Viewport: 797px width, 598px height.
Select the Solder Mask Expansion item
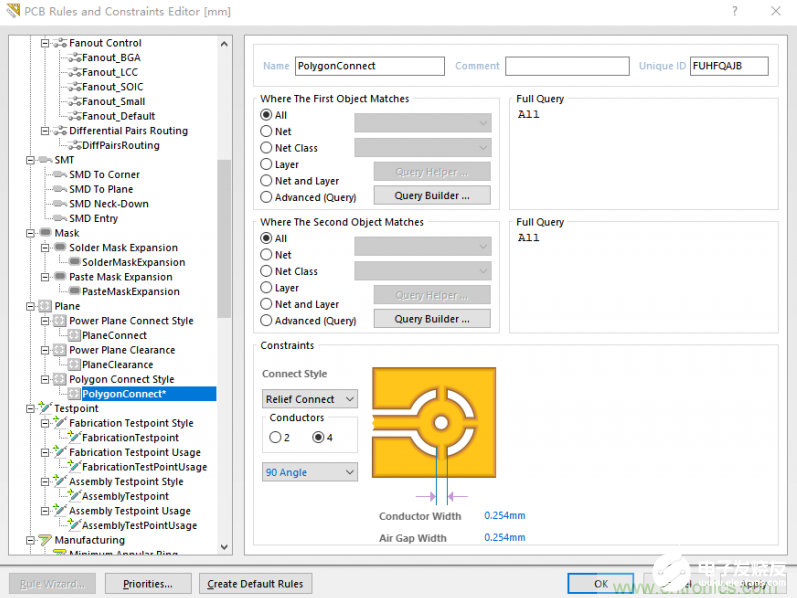tap(124, 248)
